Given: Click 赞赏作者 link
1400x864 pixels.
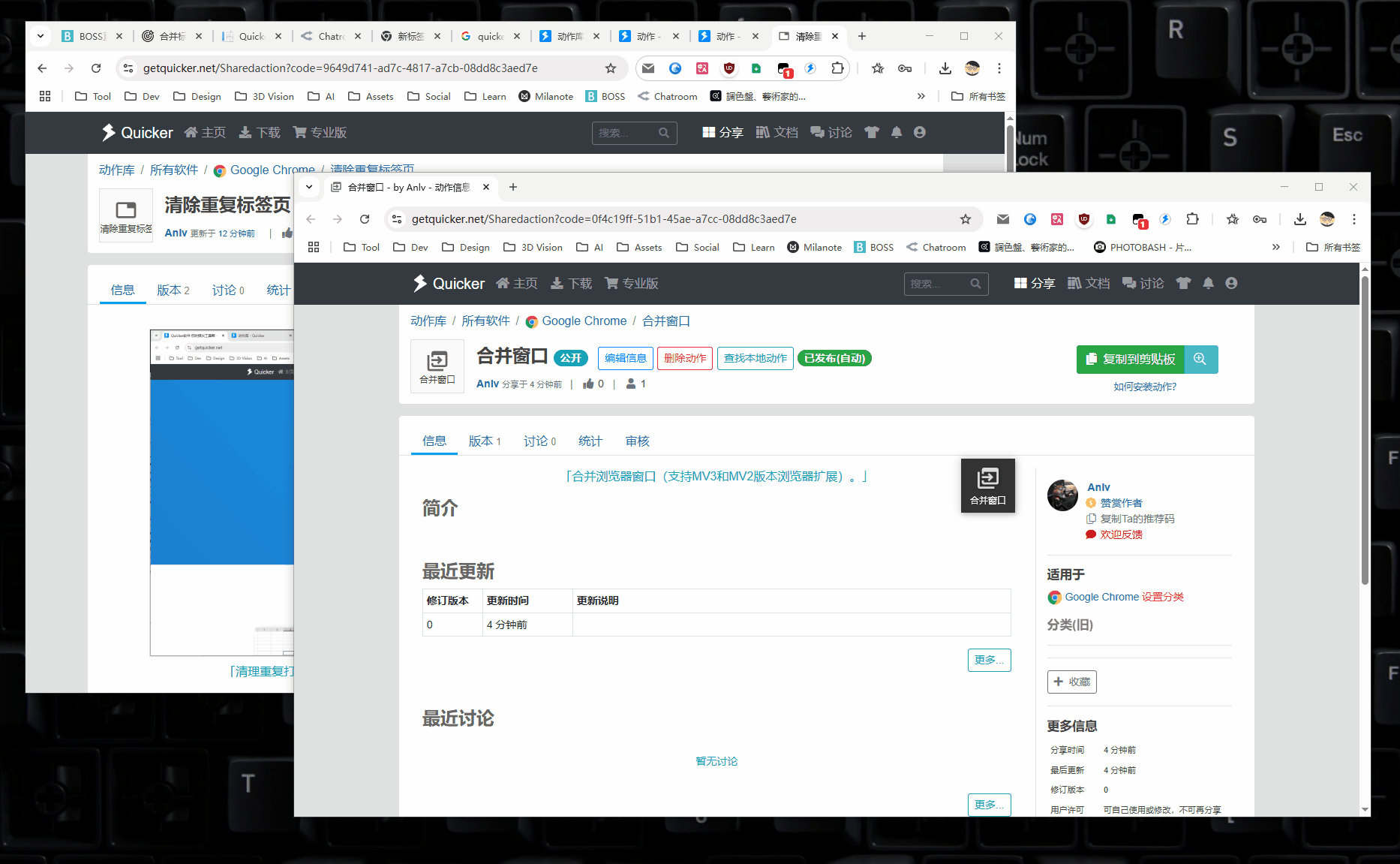Looking at the screenshot, I should 1121,503.
